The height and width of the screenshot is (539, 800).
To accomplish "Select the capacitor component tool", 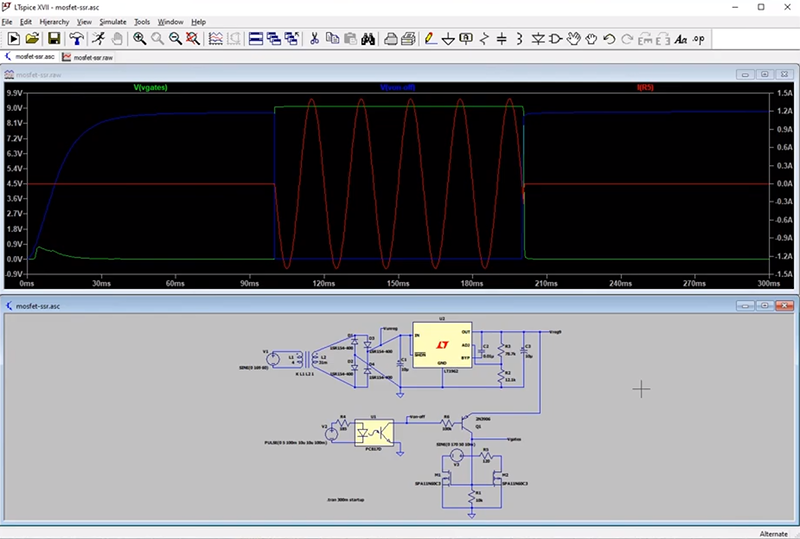I will pyautogui.click(x=502, y=39).
